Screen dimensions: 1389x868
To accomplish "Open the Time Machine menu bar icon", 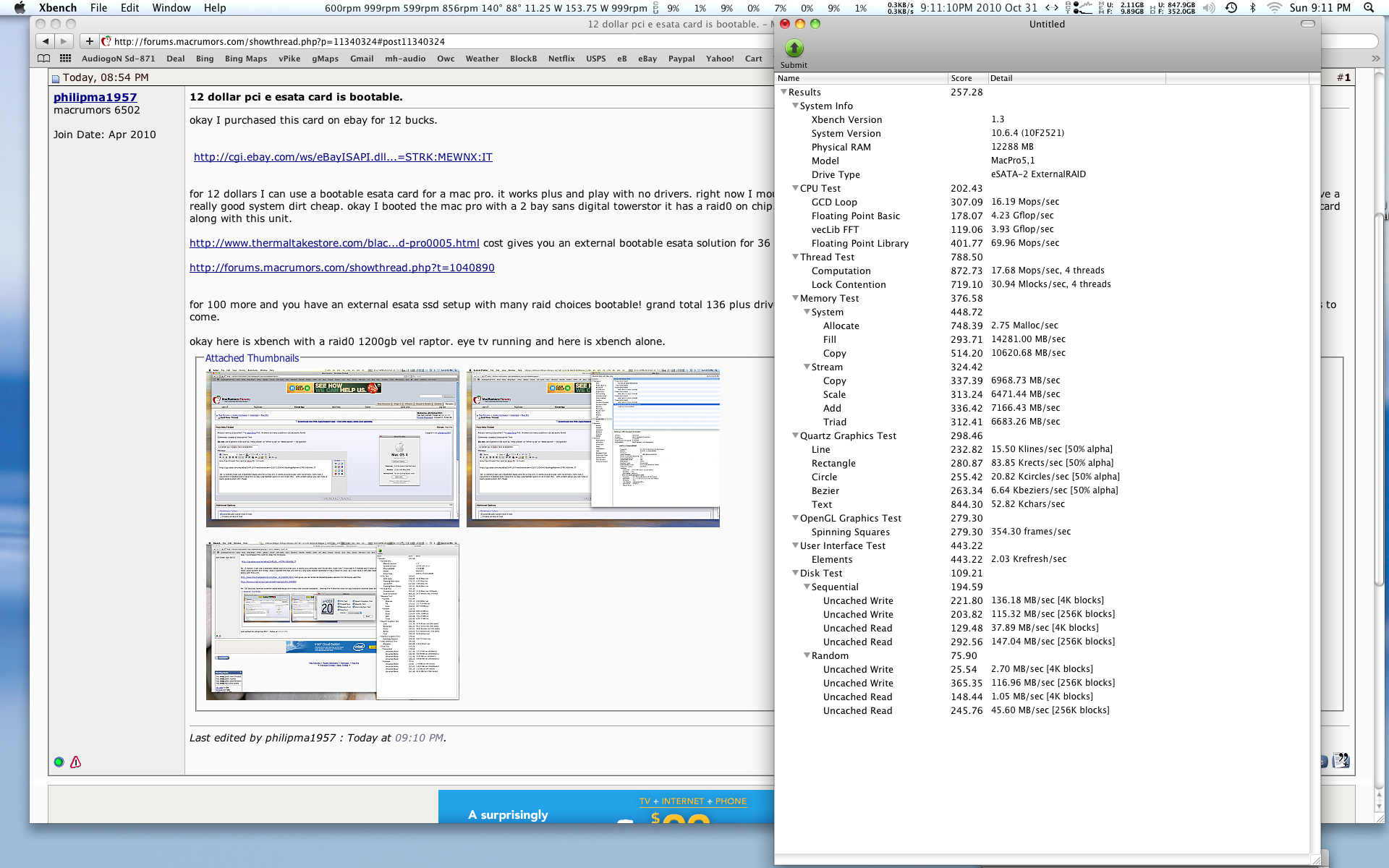I will pyautogui.click(x=1230, y=8).
